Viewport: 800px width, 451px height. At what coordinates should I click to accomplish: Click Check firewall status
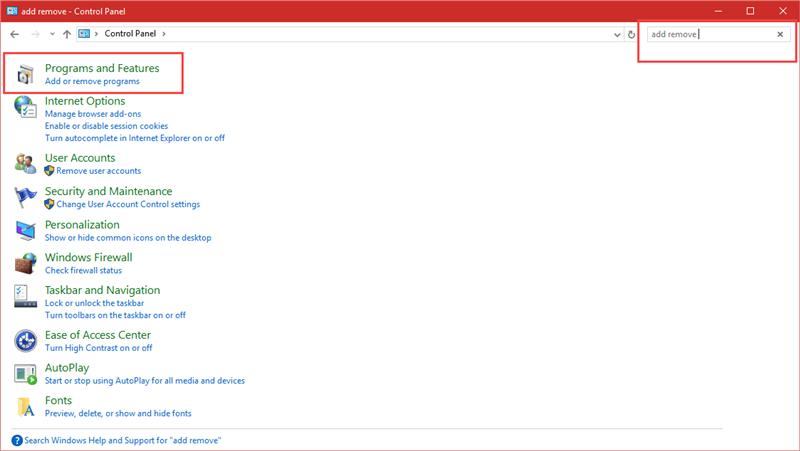83,270
